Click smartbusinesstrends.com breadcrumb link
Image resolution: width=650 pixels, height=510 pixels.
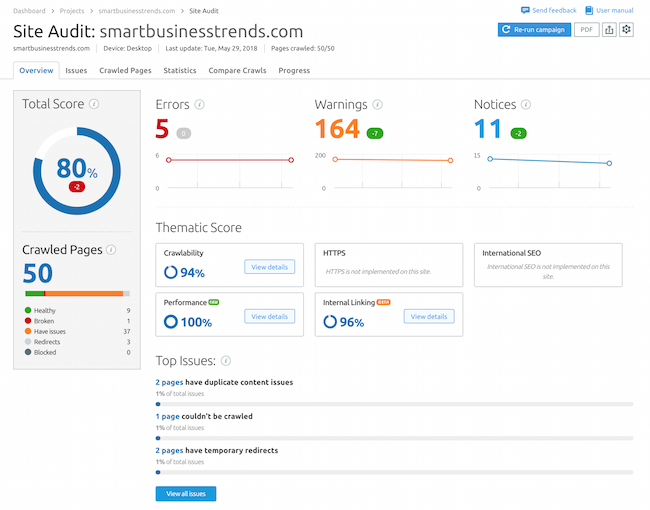(x=136, y=11)
